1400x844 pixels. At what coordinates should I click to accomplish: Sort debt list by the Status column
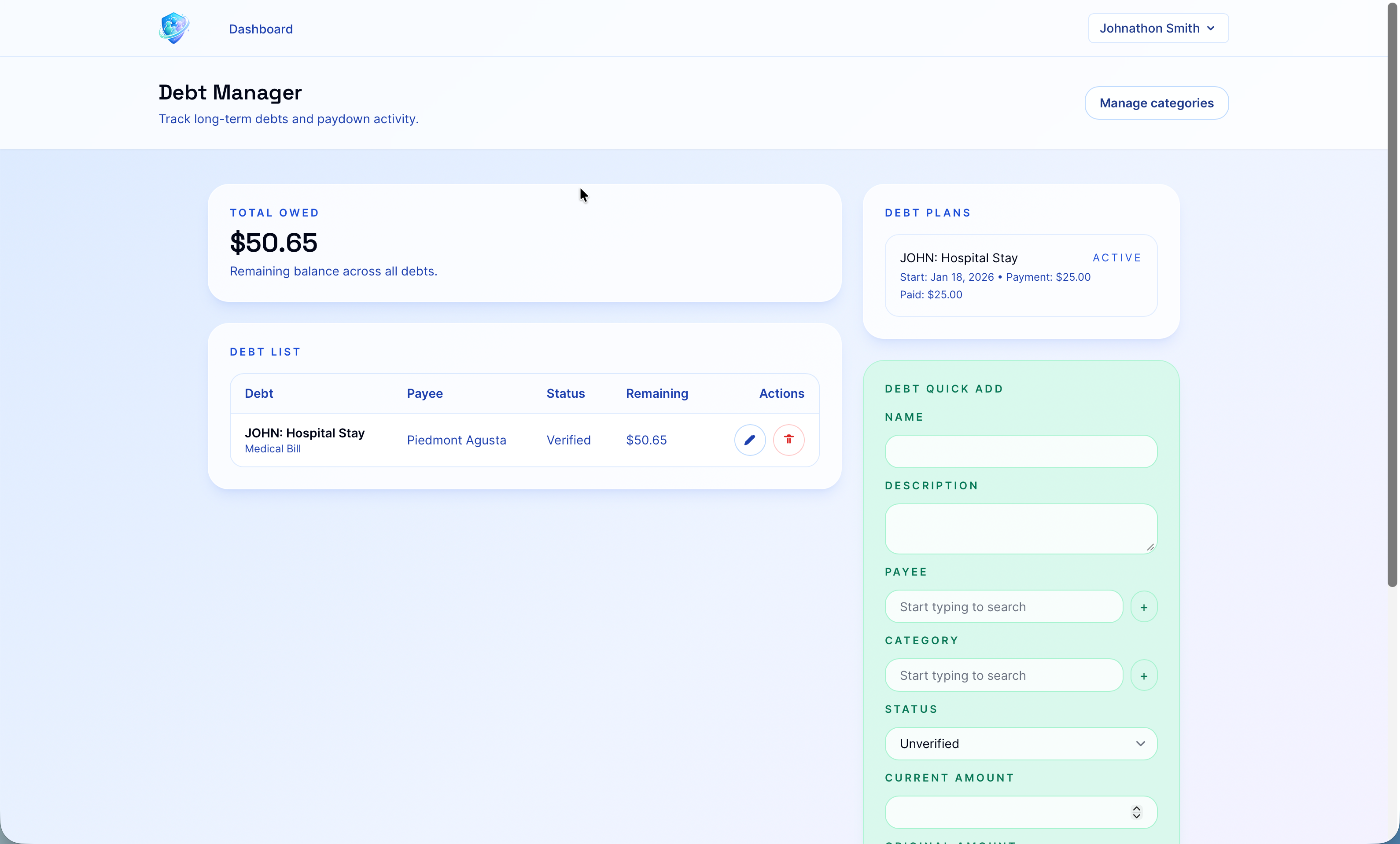(x=565, y=393)
